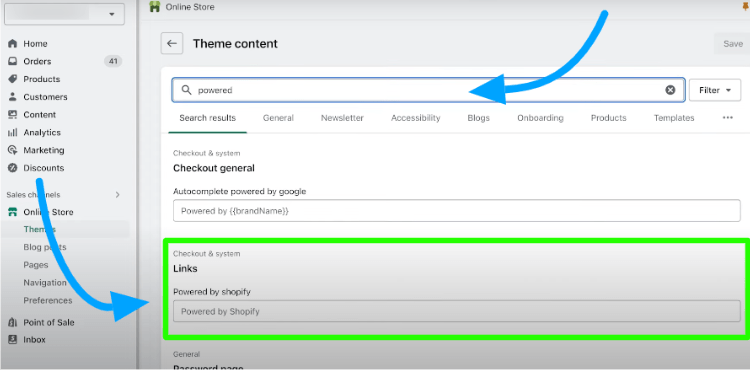Expand the Sales channels chevron

(x=118, y=195)
